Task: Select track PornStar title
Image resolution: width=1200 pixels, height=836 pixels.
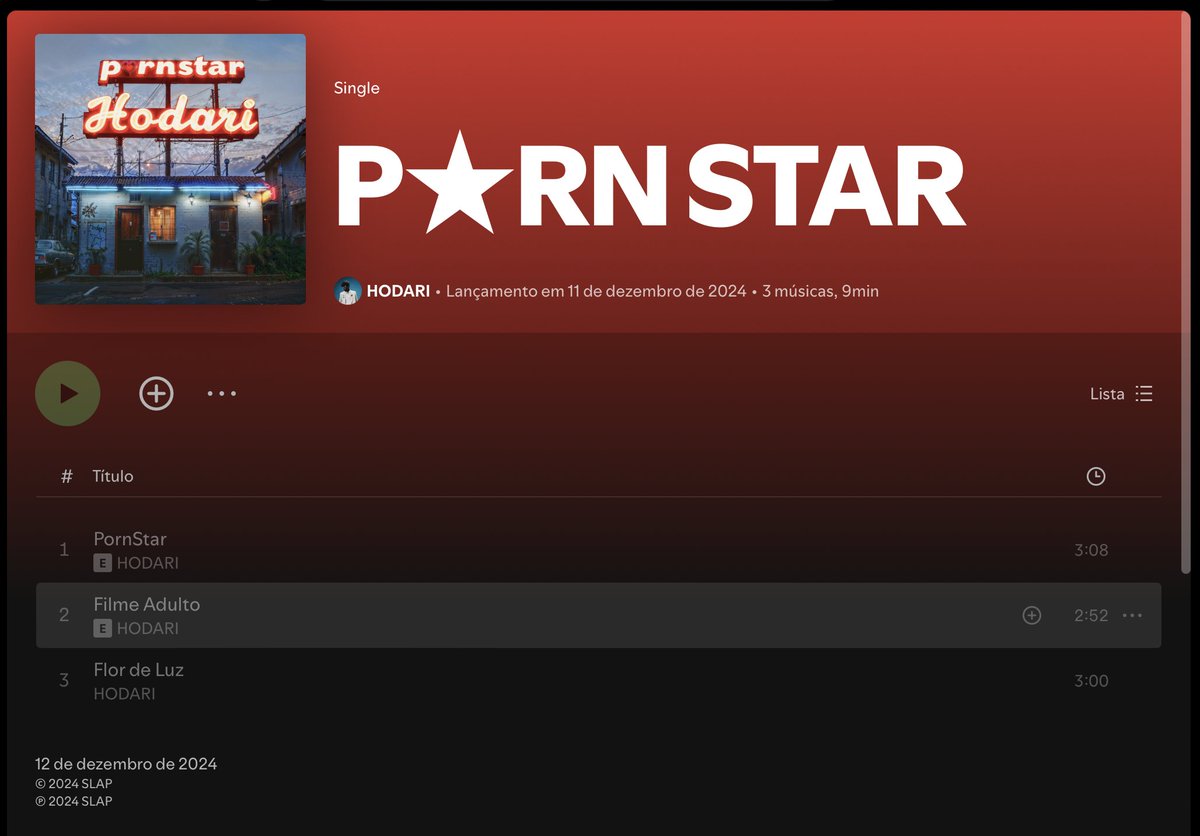Action: coord(130,539)
